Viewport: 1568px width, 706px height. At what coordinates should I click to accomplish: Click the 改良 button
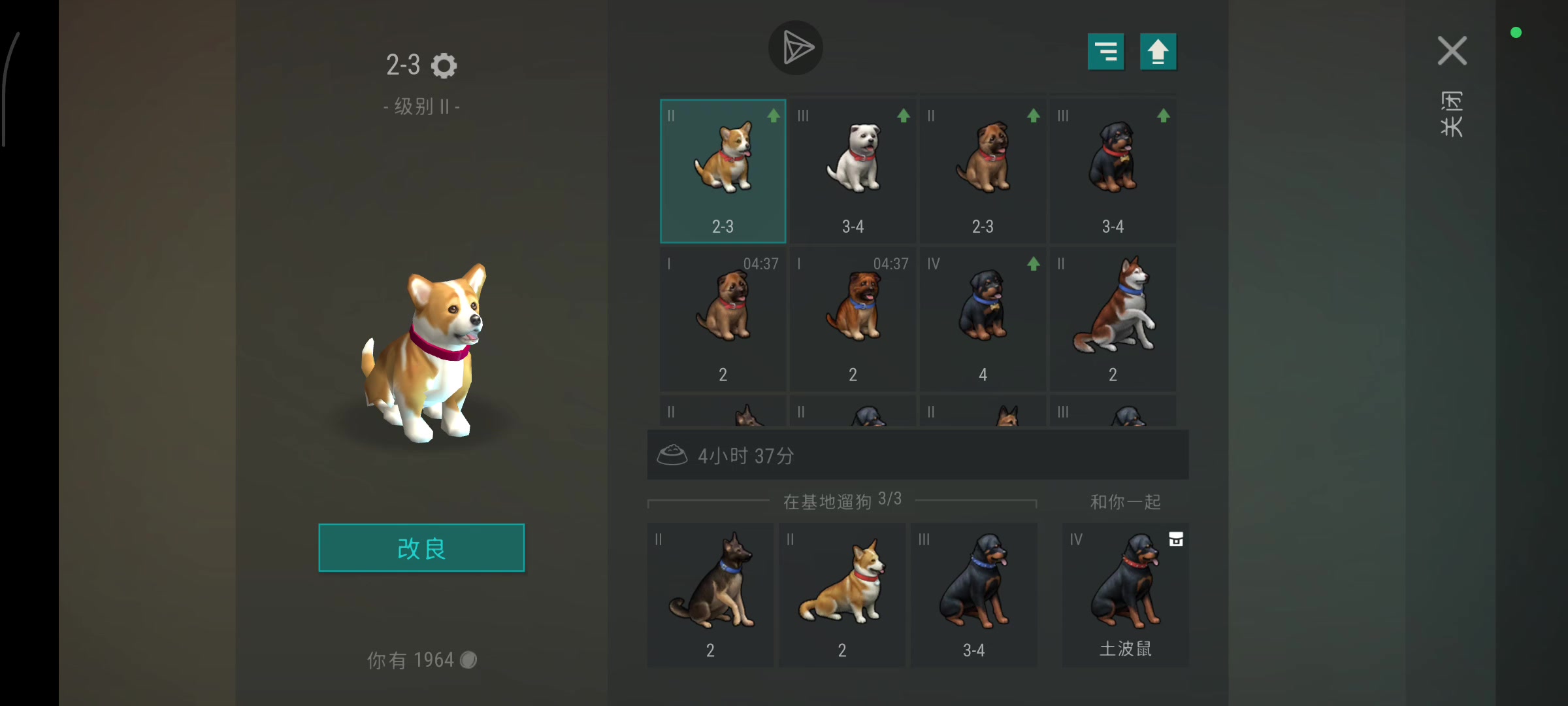click(x=421, y=548)
